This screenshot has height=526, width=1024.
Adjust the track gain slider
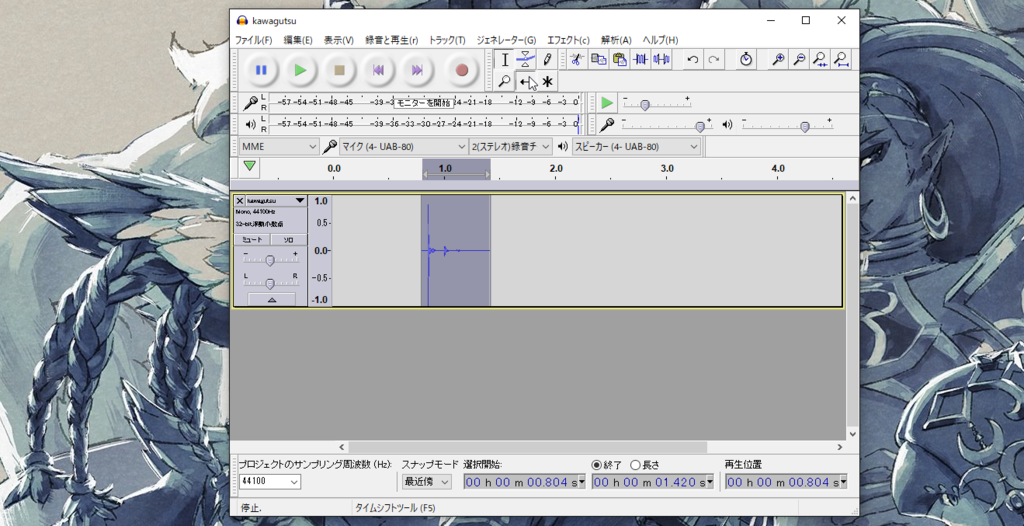point(269,261)
